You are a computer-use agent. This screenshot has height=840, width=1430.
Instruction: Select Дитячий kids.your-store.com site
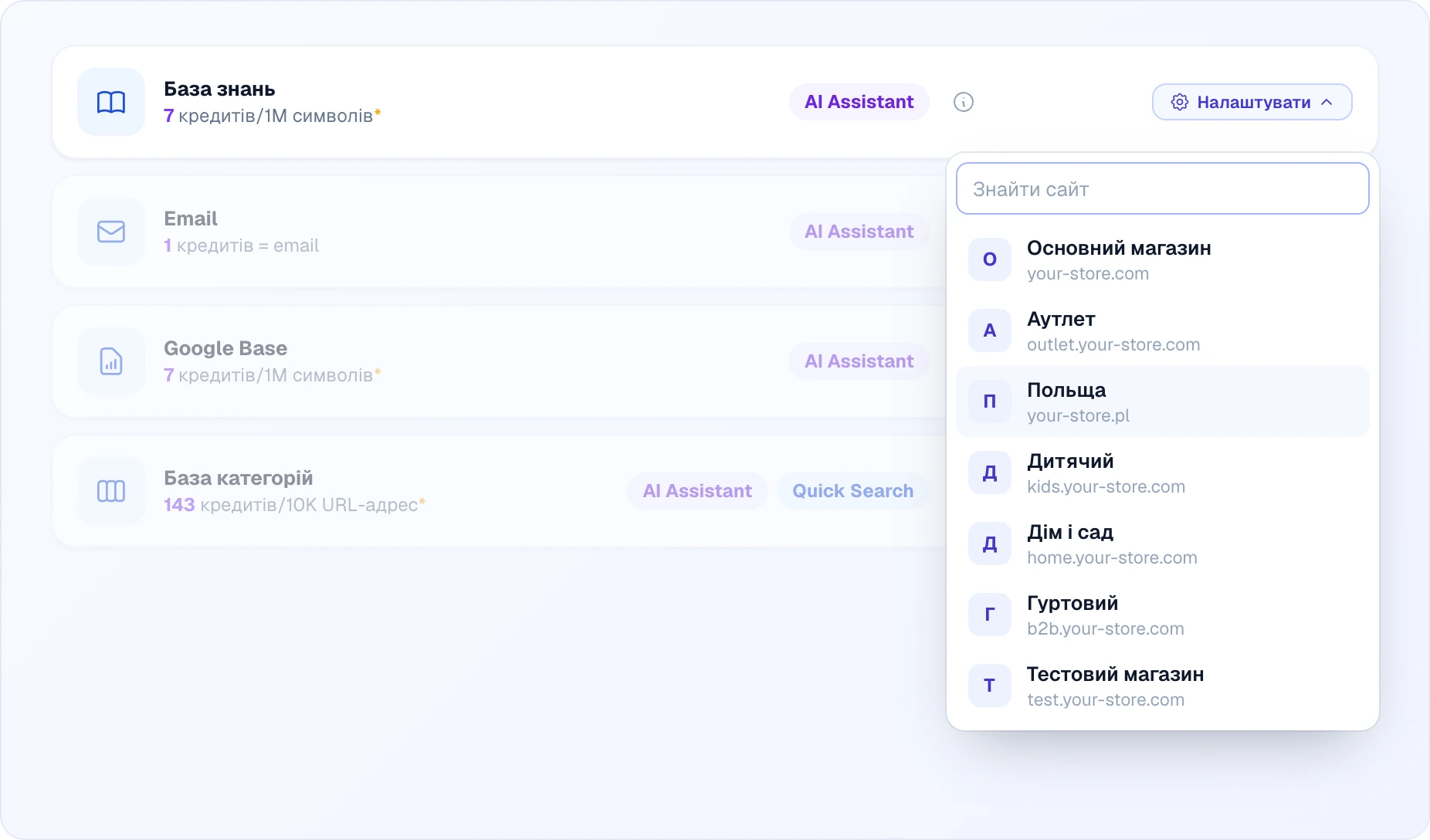[1163, 472]
